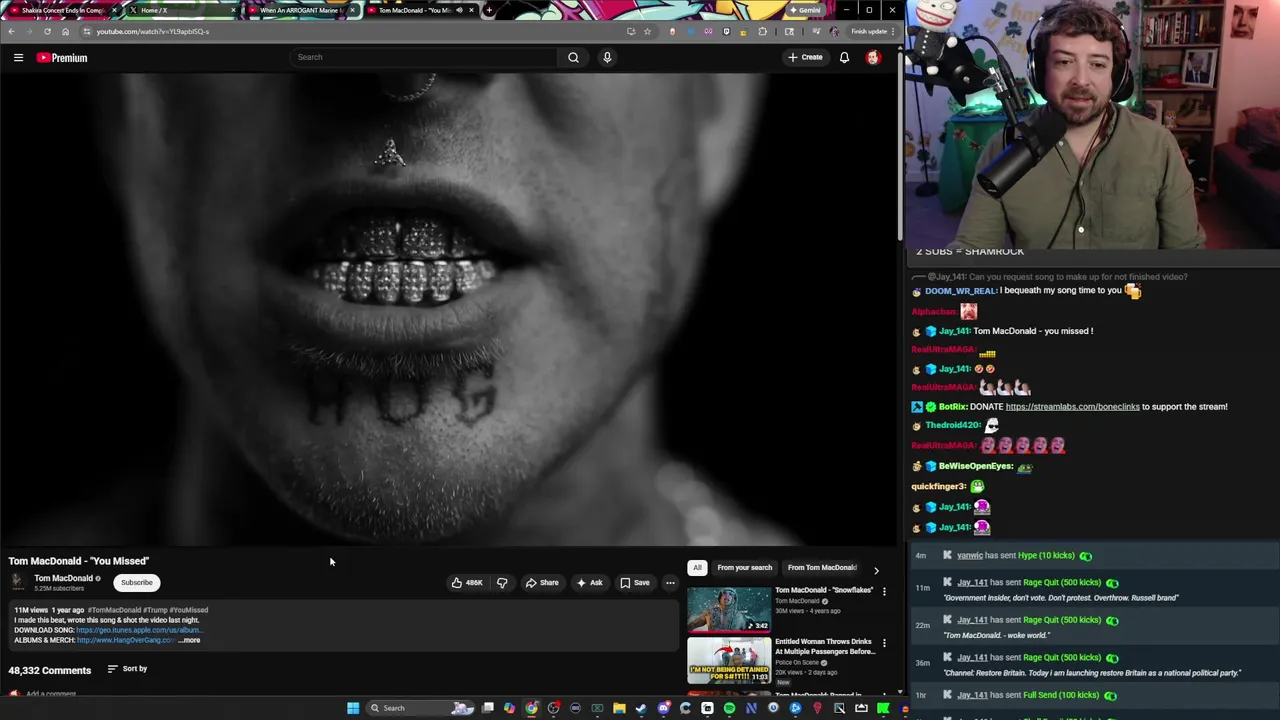
Task: Go to browser home page icon
Action: pos(66,31)
